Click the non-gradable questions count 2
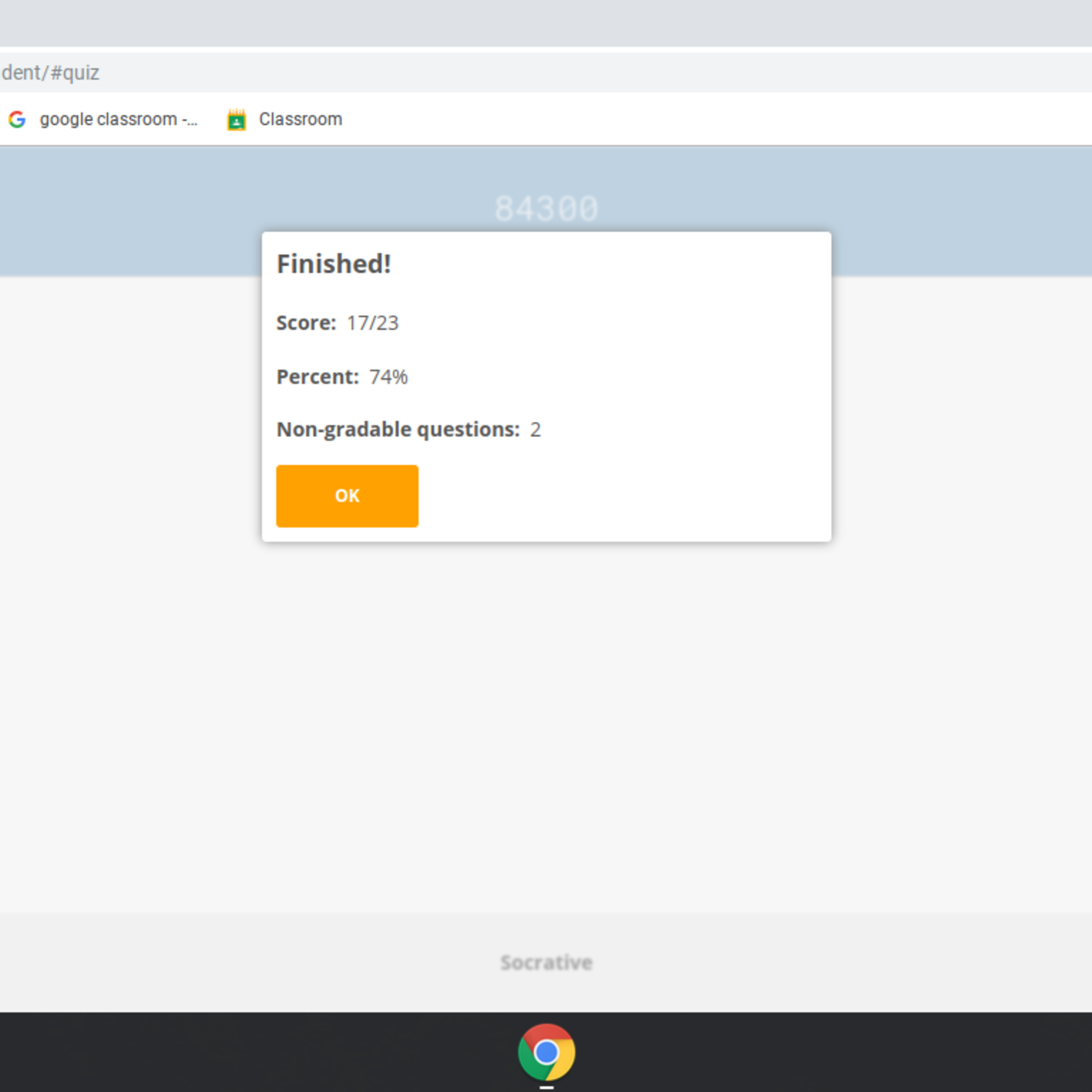Screen dimensions: 1092x1092 [535, 430]
